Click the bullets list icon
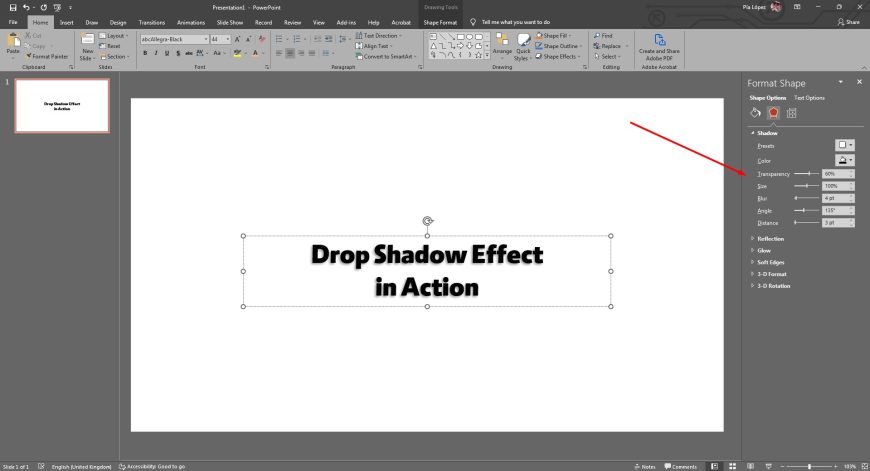The width and height of the screenshot is (870, 471). (279, 39)
